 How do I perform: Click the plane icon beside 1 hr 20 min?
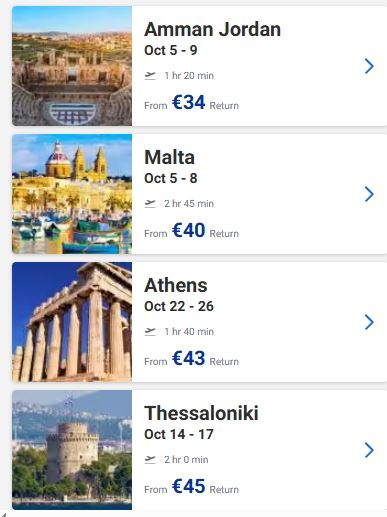(x=150, y=76)
